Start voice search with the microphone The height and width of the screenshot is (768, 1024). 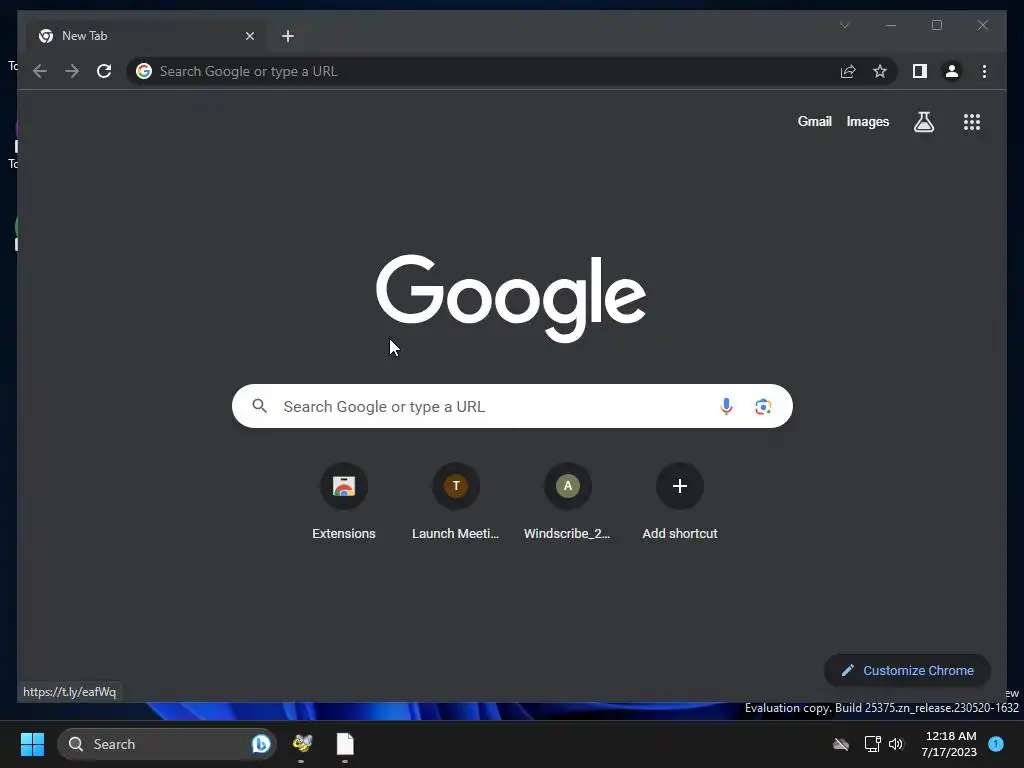click(x=726, y=406)
